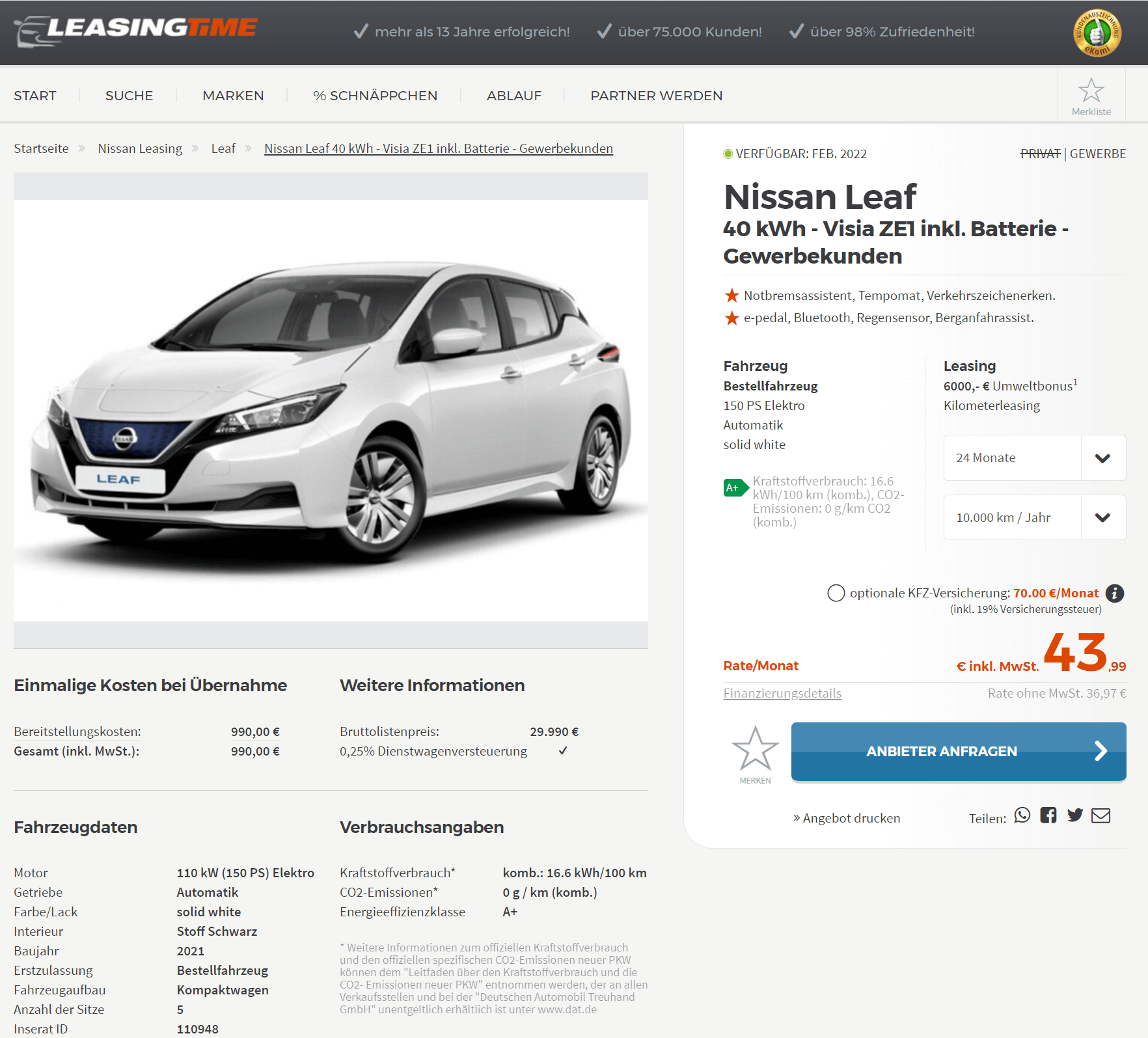This screenshot has height=1038, width=1148.
Task: Click the Stoff Schwarz interior value
Action: coord(217,931)
